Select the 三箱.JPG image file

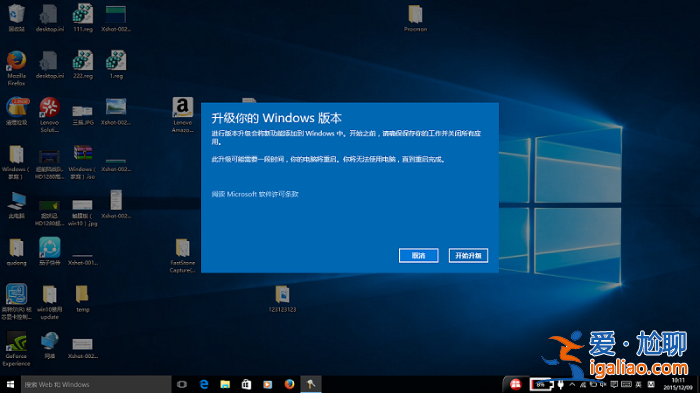pyautogui.click(x=83, y=115)
